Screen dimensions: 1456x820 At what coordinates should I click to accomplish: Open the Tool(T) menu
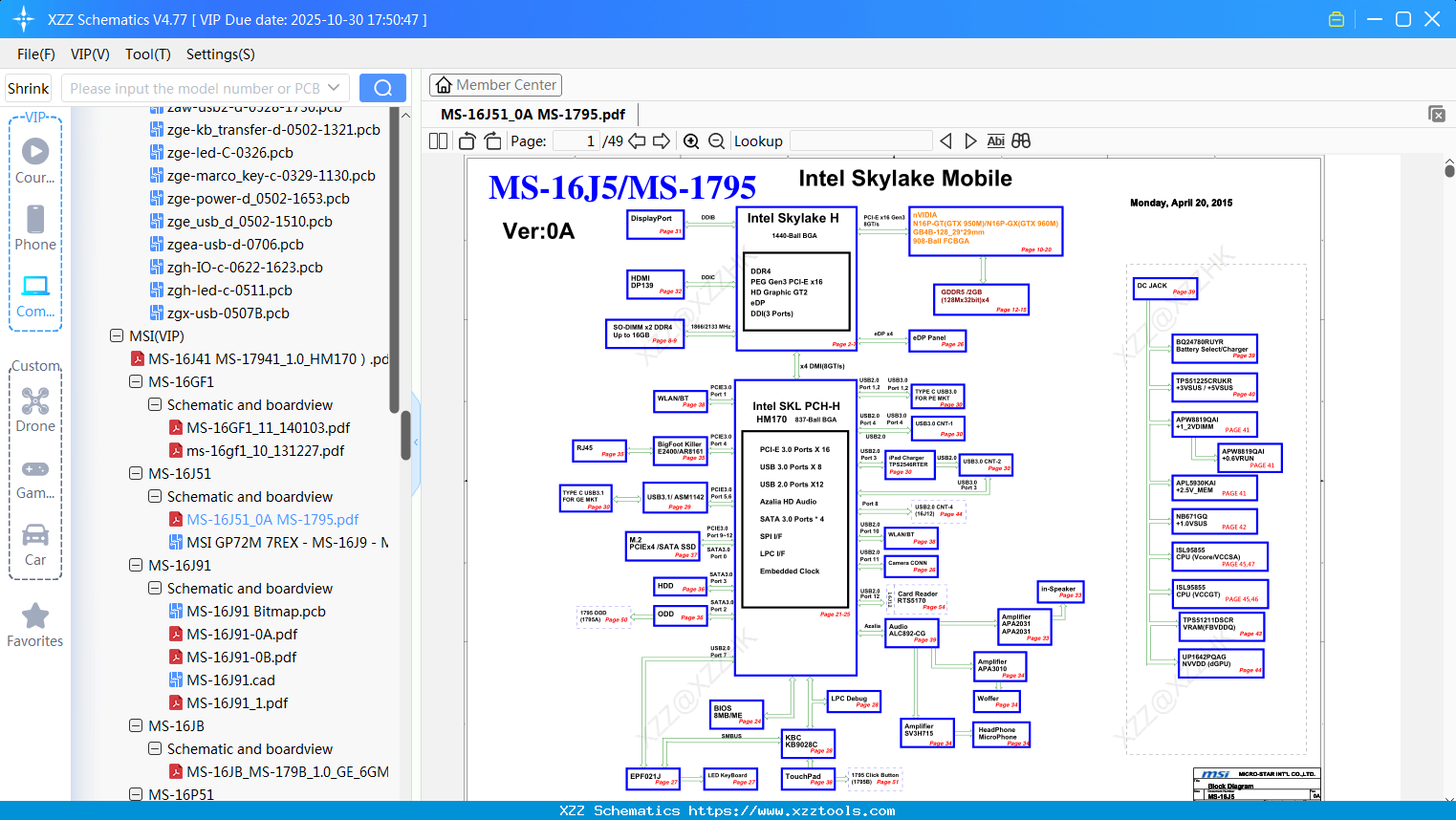pyautogui.click(x=148, y=54)
